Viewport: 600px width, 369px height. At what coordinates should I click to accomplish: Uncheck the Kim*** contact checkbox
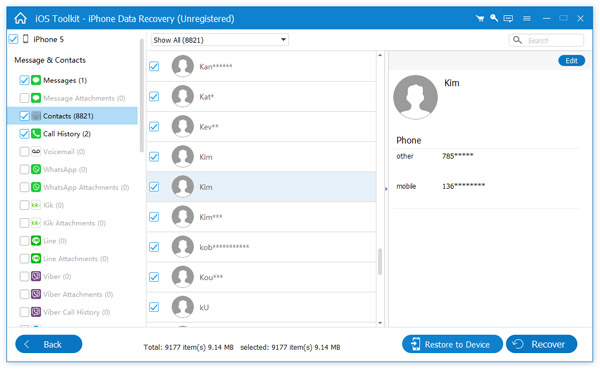(x=154, y=217)
